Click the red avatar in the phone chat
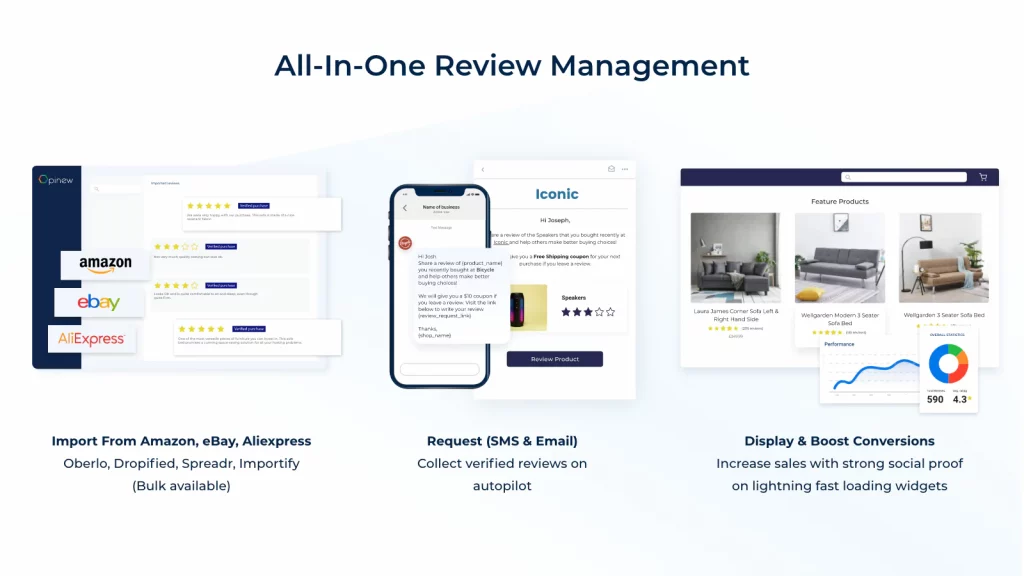Image resolution: width=1024 pixels, height=576 pixels. 405,243
